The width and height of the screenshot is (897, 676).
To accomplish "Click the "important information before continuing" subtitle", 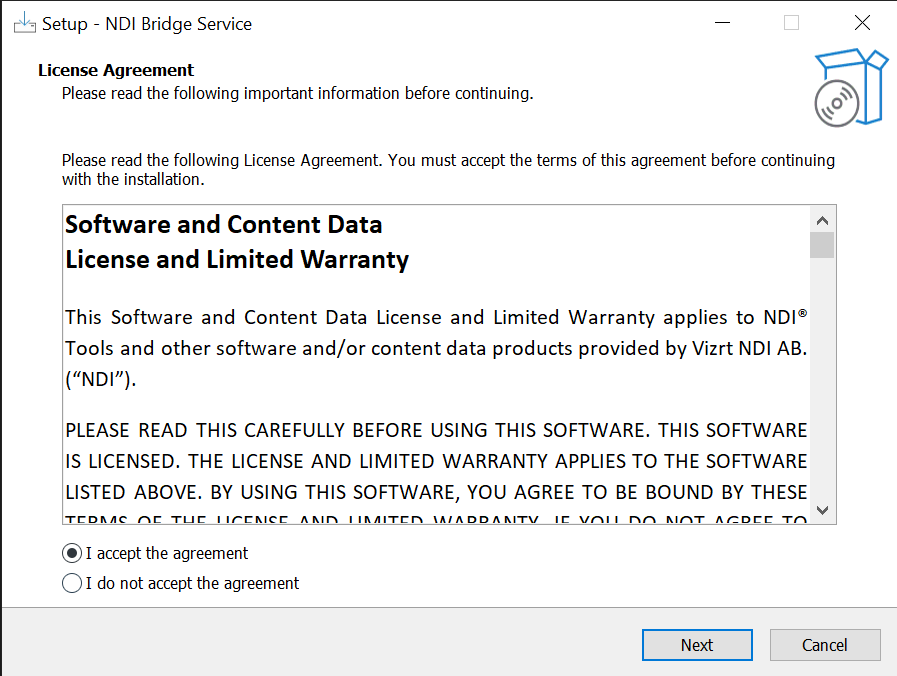I will pyautogui.click(x=297, y=94).
